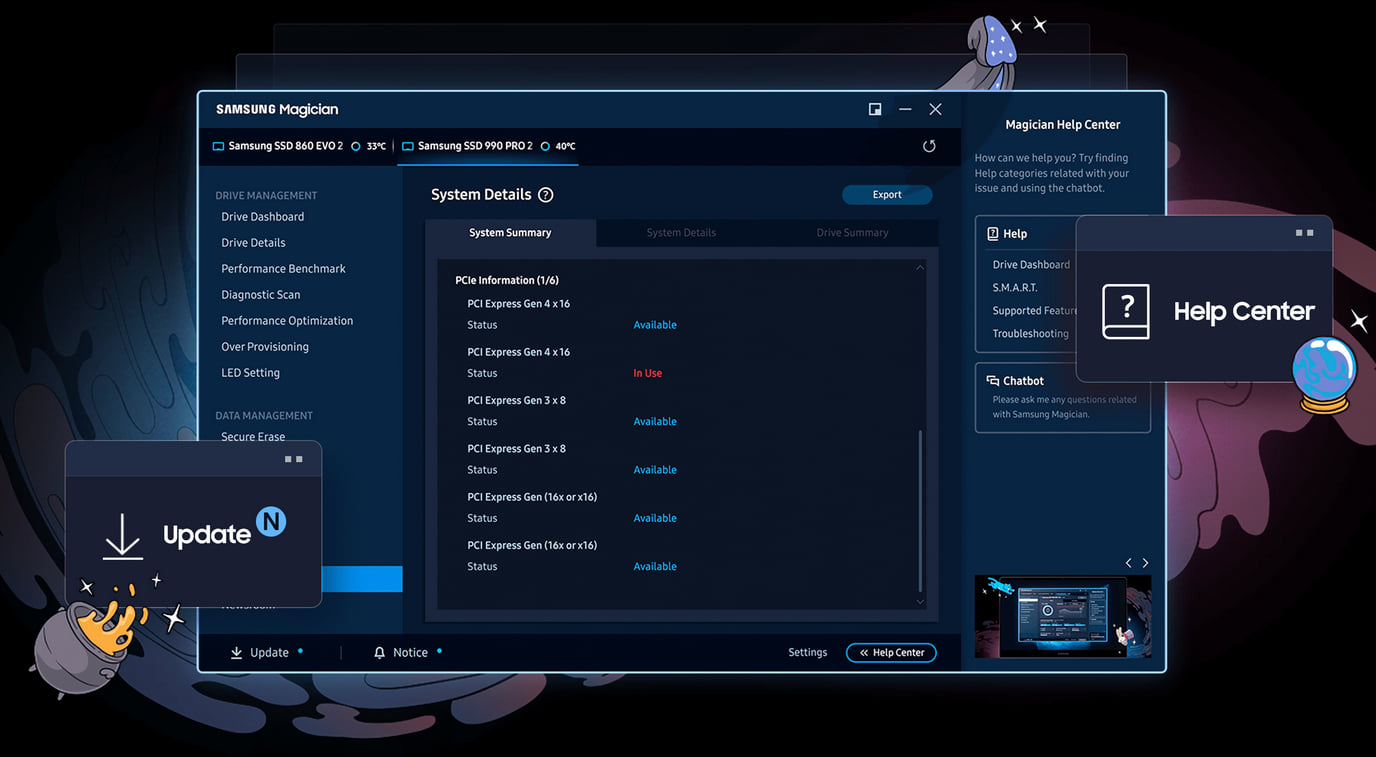Click the N badge on Update card
Viewport: 1376px width, 757px height.
coord(271,521)
